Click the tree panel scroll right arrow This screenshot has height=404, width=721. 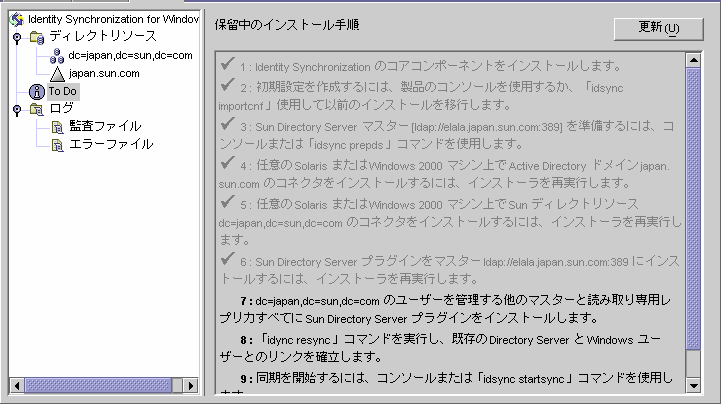190,385
